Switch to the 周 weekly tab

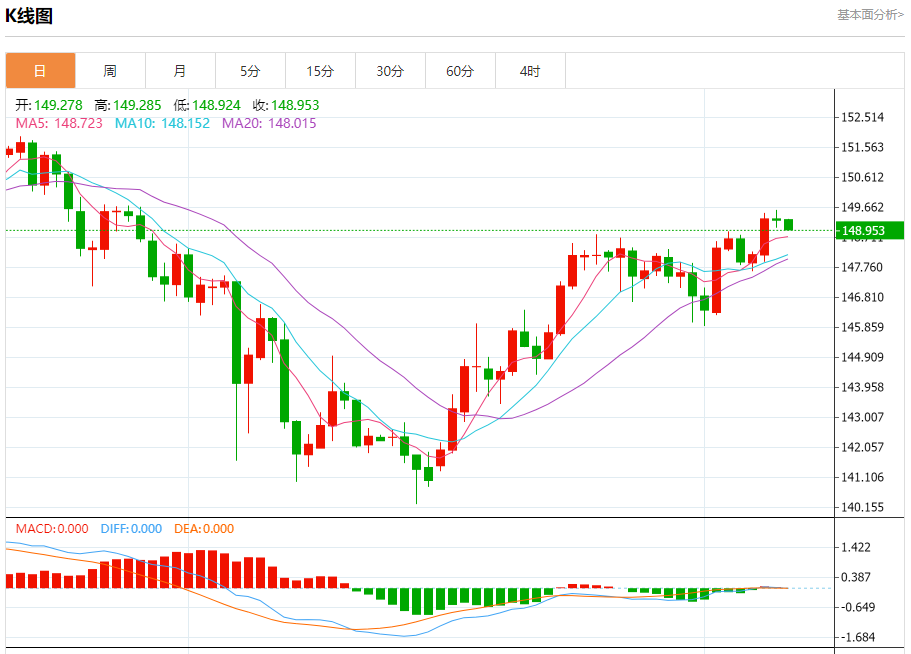point(110,71)
